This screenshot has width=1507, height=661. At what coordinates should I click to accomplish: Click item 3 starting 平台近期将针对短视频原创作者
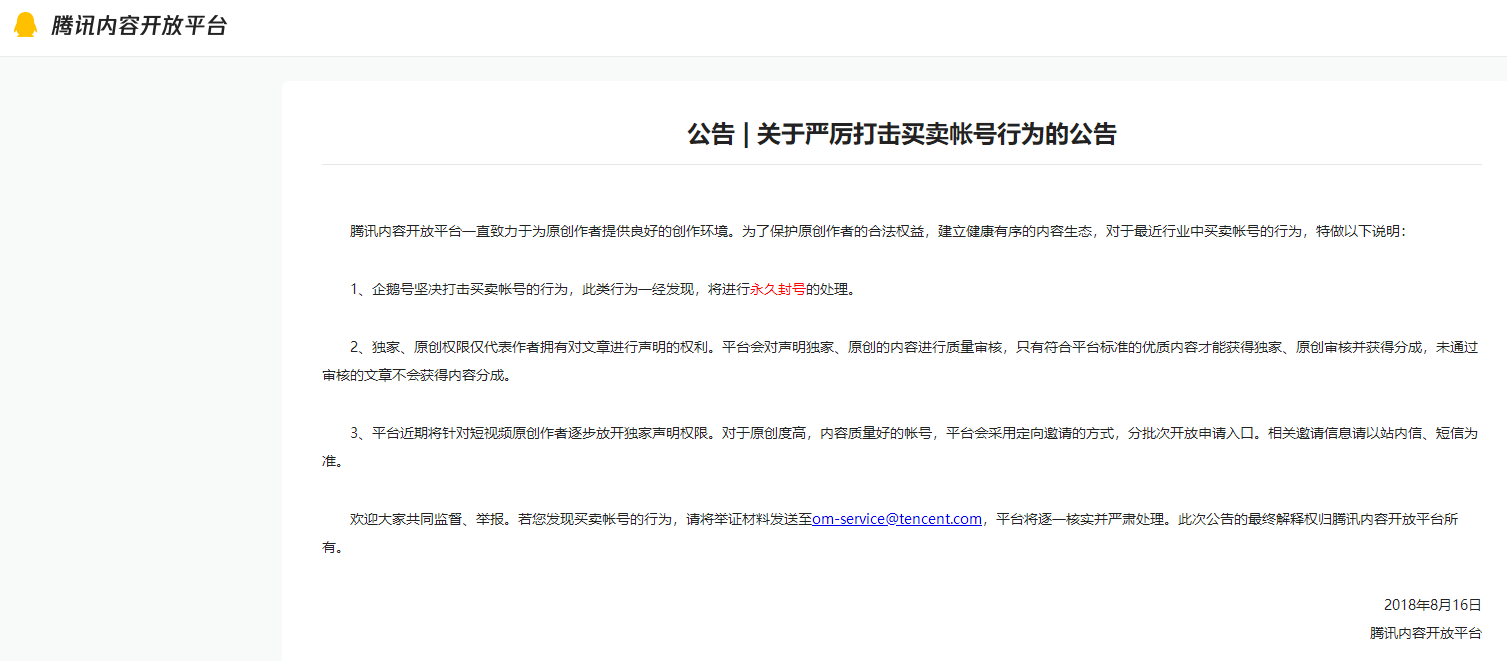900,447
